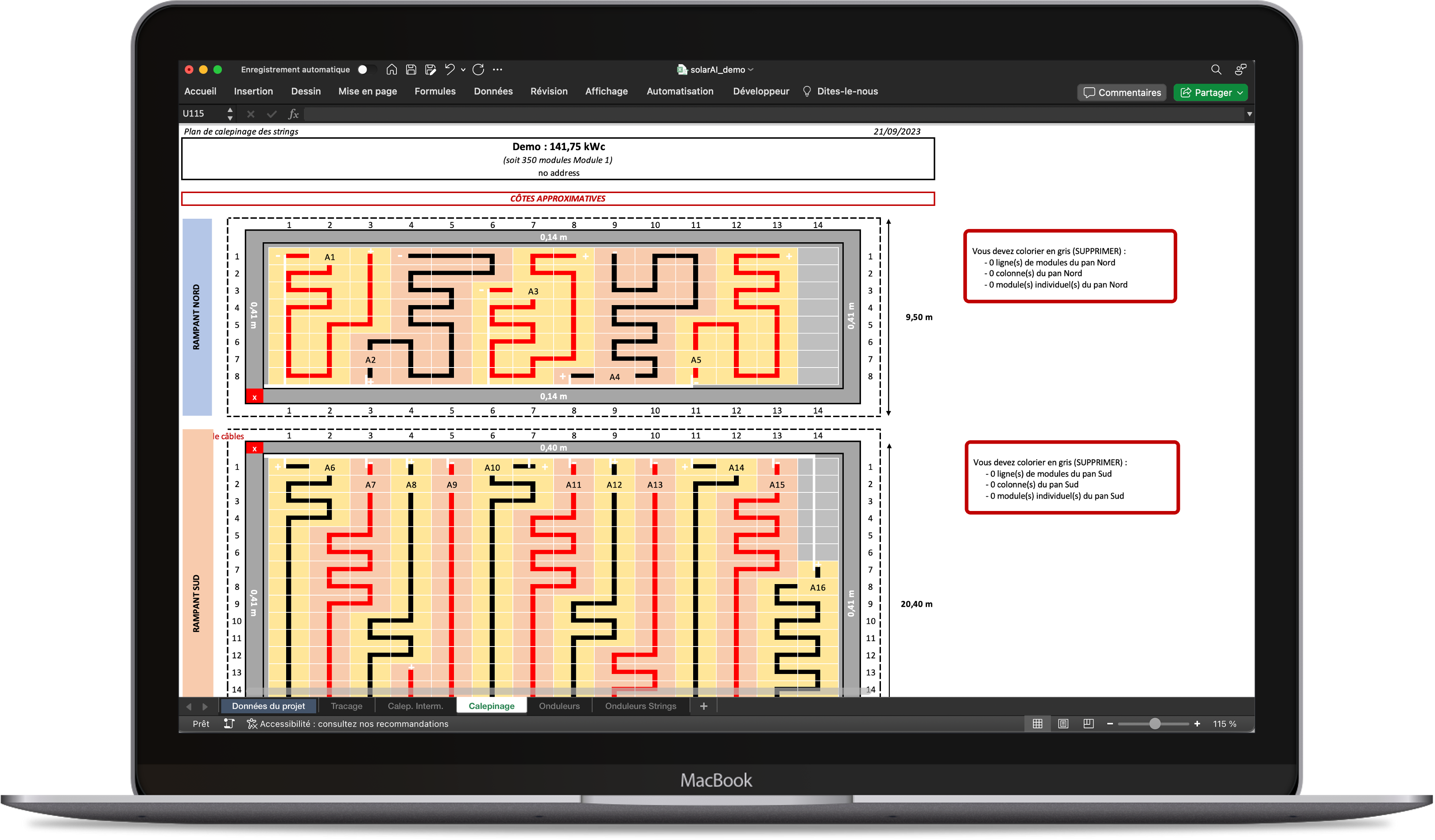The height and width of the screenshot is (840, 1435).
Task: Click the 21/09/2023 date cell
Action: click(x=897, y=132)
